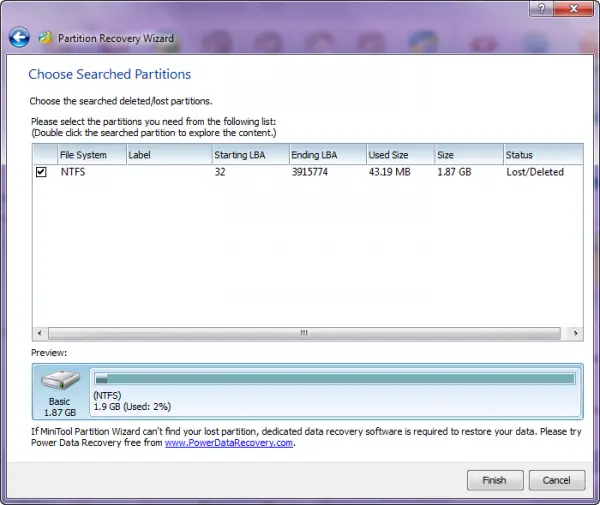Uncheck the NTFS partition checkbox
Image resolution: width=600 pixels, height=505 pixels.
[41, 172]
